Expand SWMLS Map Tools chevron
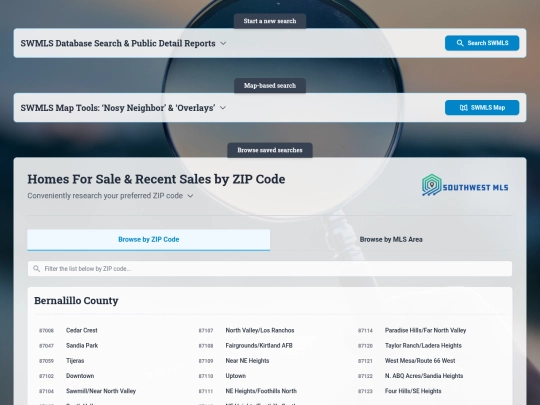The image size is (540, 405). (223, 108)
